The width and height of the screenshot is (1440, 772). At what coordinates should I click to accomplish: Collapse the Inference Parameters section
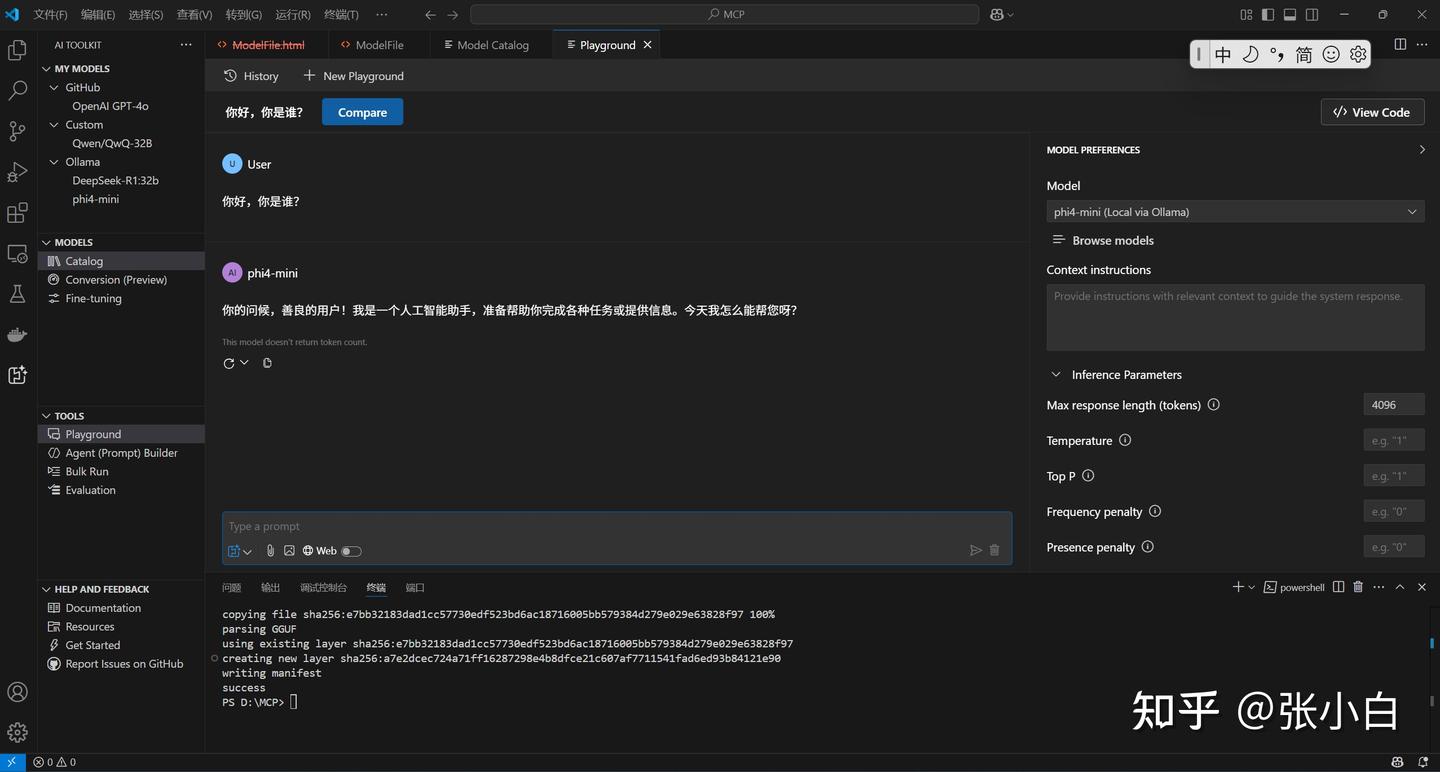[1056, 375]
